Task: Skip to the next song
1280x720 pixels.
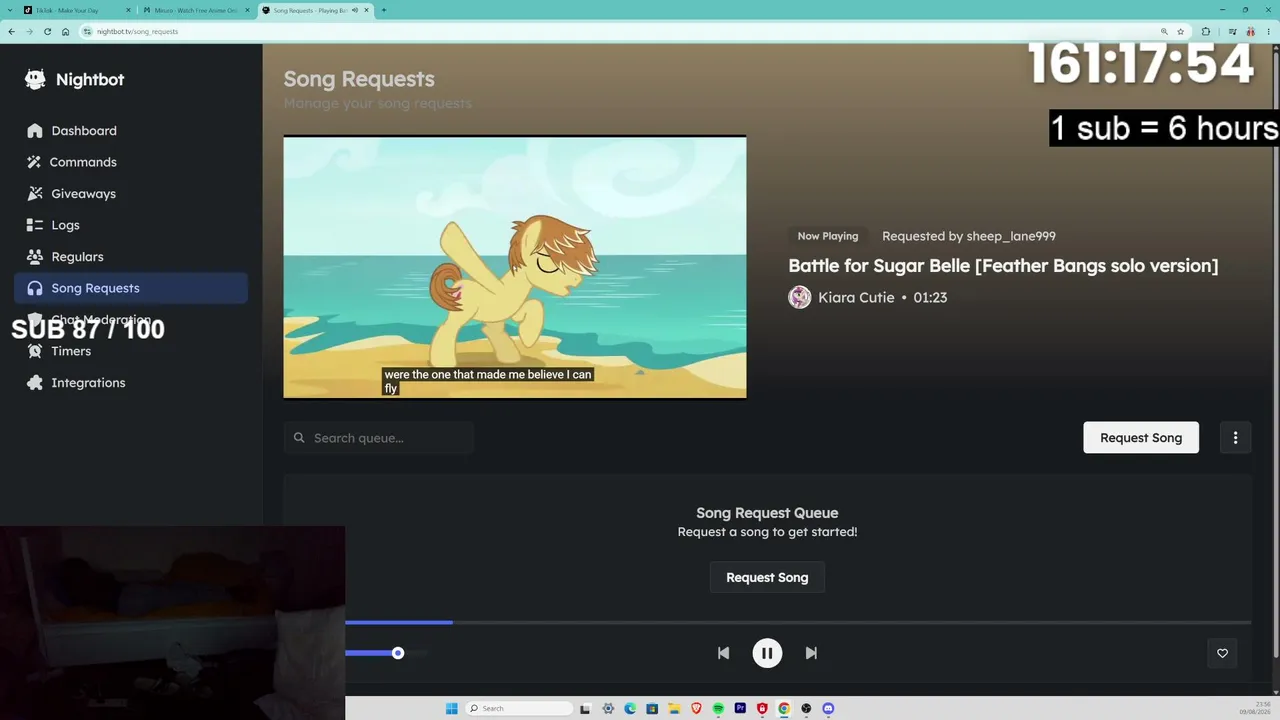Action: 811,653
